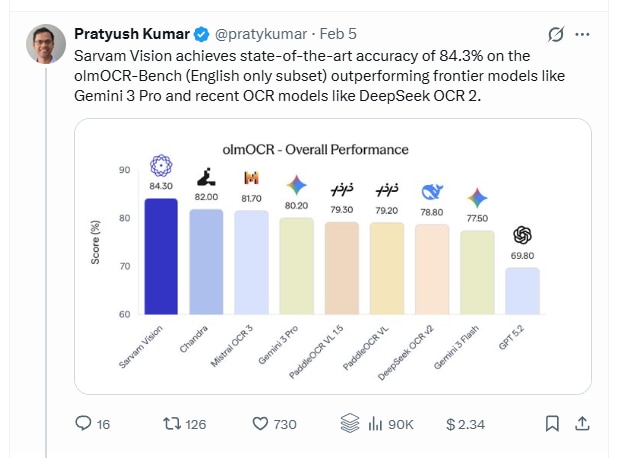Image resolution: width=619 pixels, height=458 pixels.
Task: Open the olmOCR chart image
Action: (x=332, y=256)
